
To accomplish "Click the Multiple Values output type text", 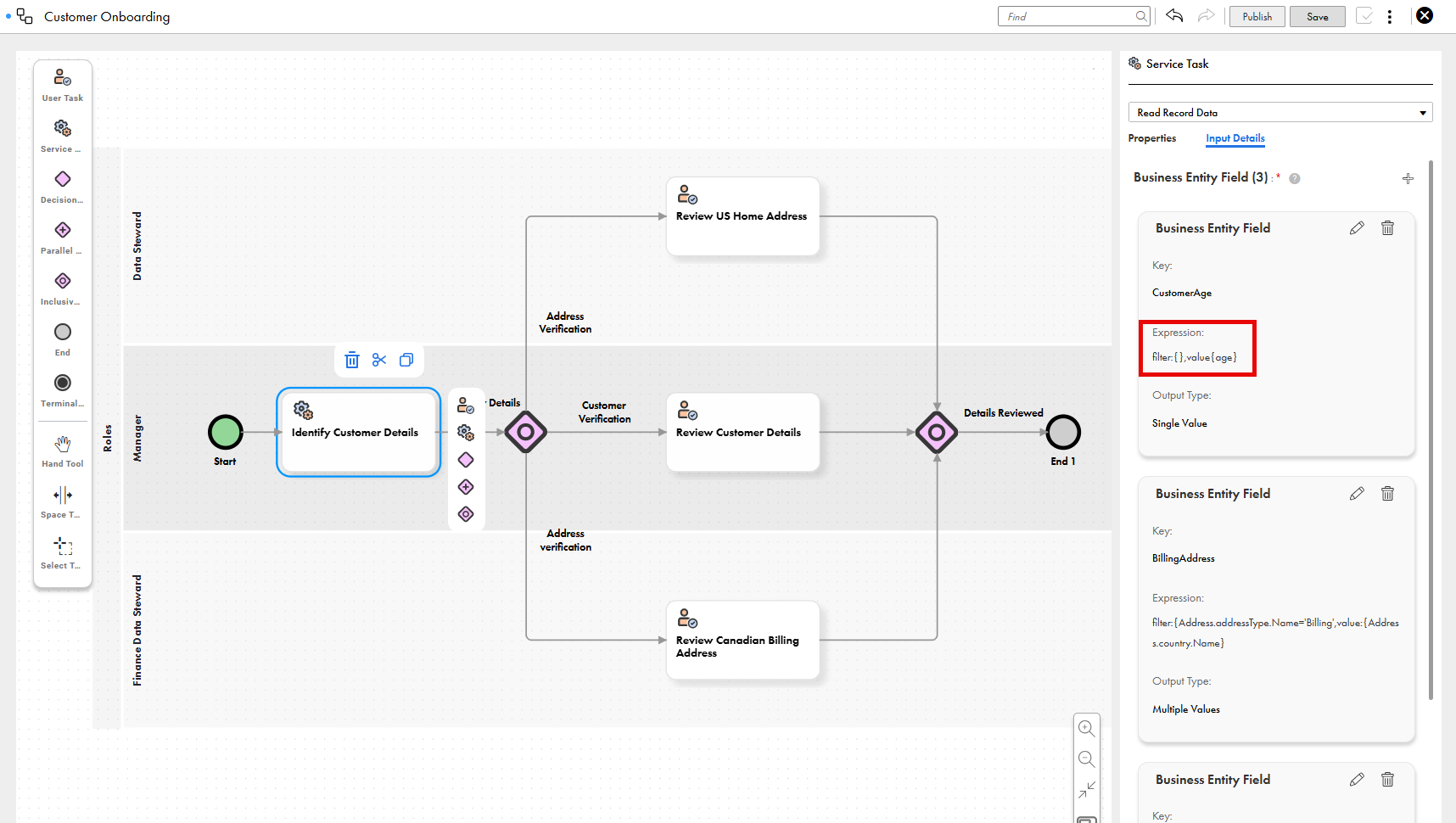I will point(1186,709).
